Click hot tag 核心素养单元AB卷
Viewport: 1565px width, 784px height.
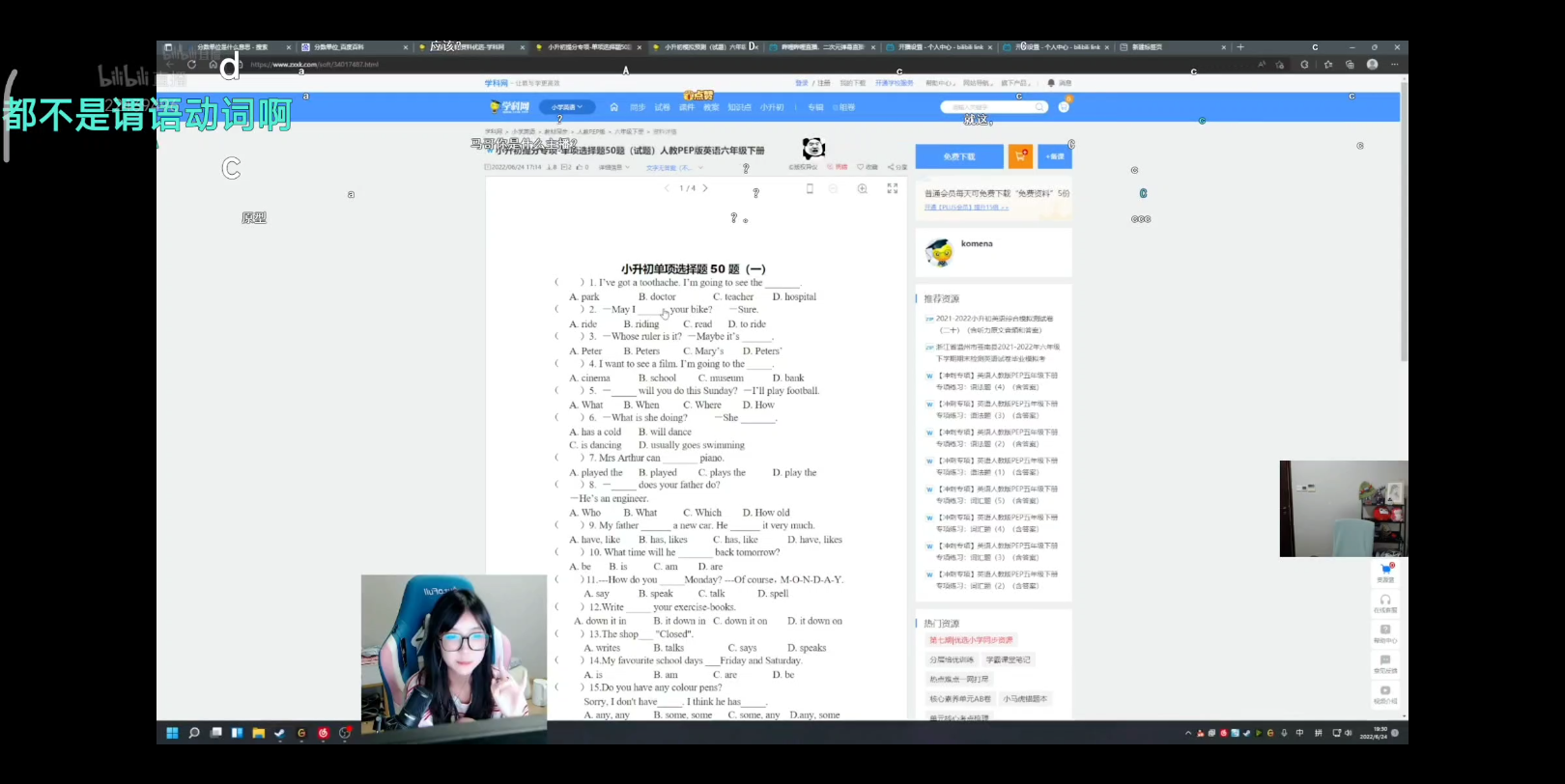pos(960,698)
